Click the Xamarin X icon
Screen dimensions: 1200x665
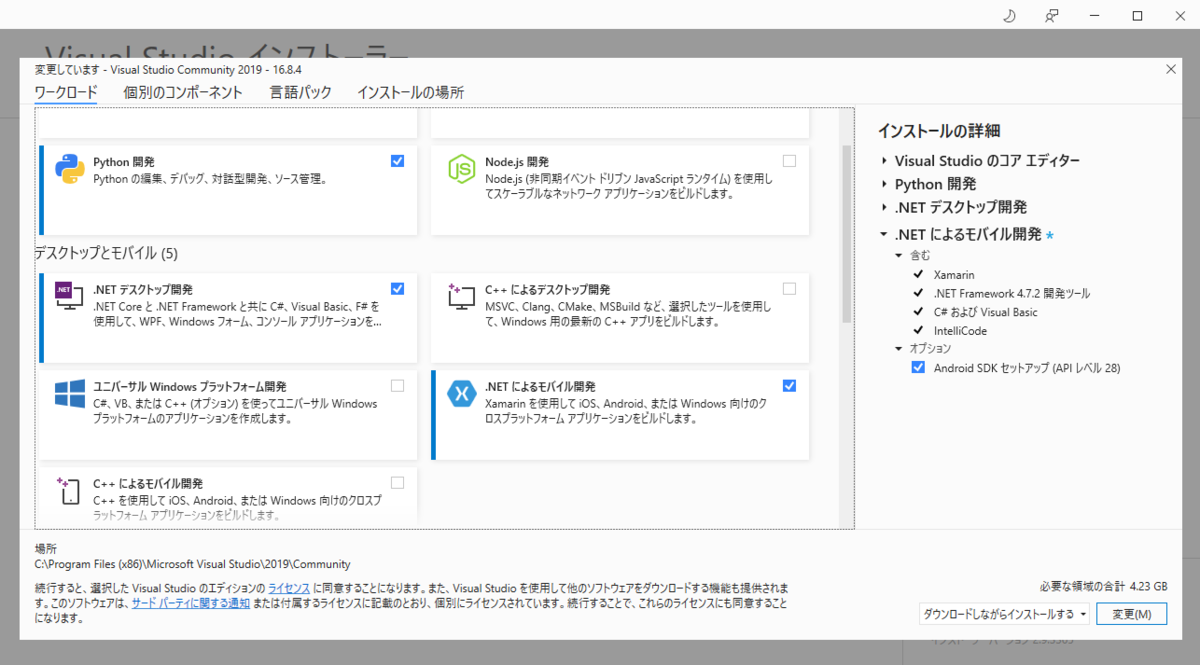tap(460, 395)
